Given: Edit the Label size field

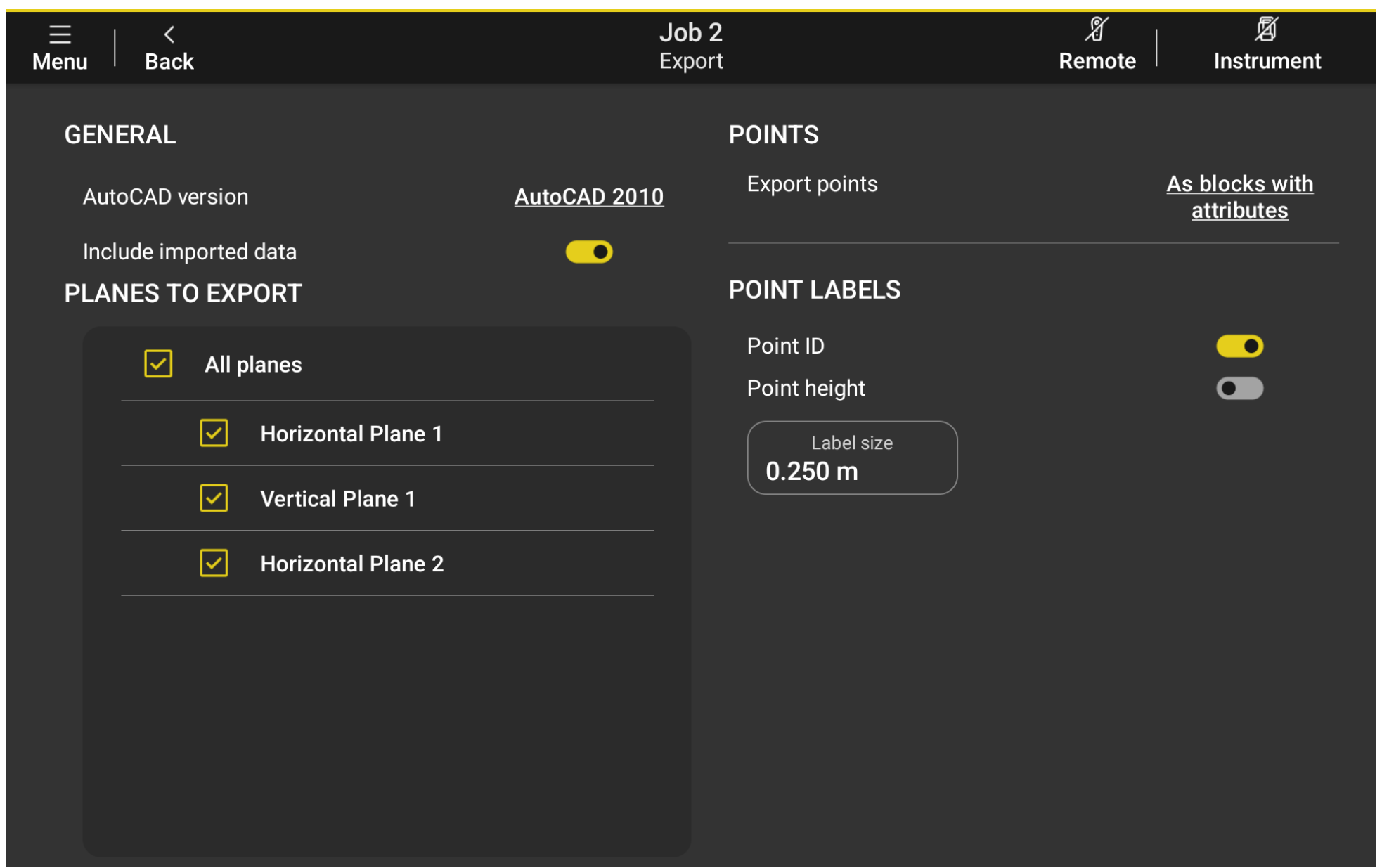Looking at the screenshot, I should point(851,458).
